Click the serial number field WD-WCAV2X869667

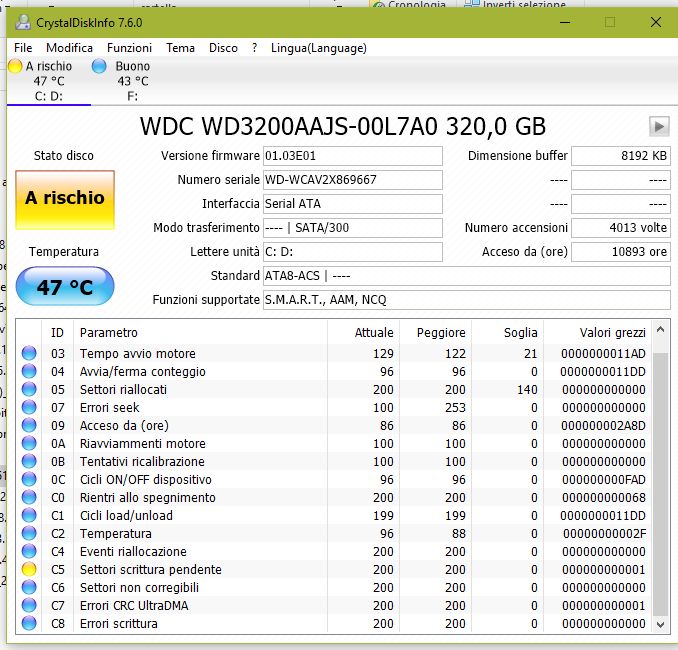pyautogui.click(x=353, y=179)
